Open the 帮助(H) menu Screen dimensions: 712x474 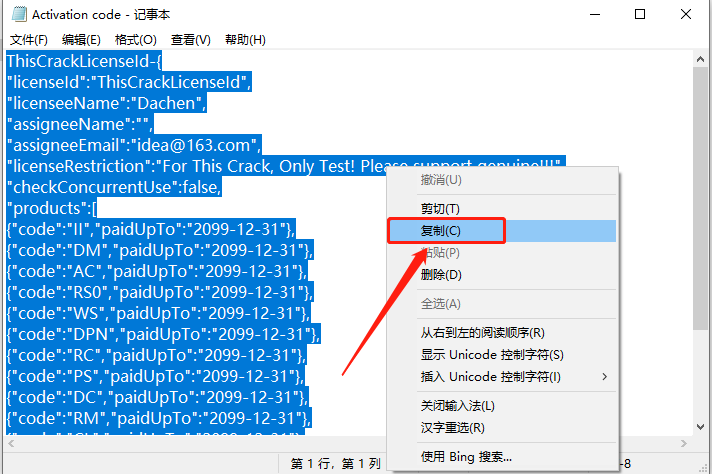245,40
